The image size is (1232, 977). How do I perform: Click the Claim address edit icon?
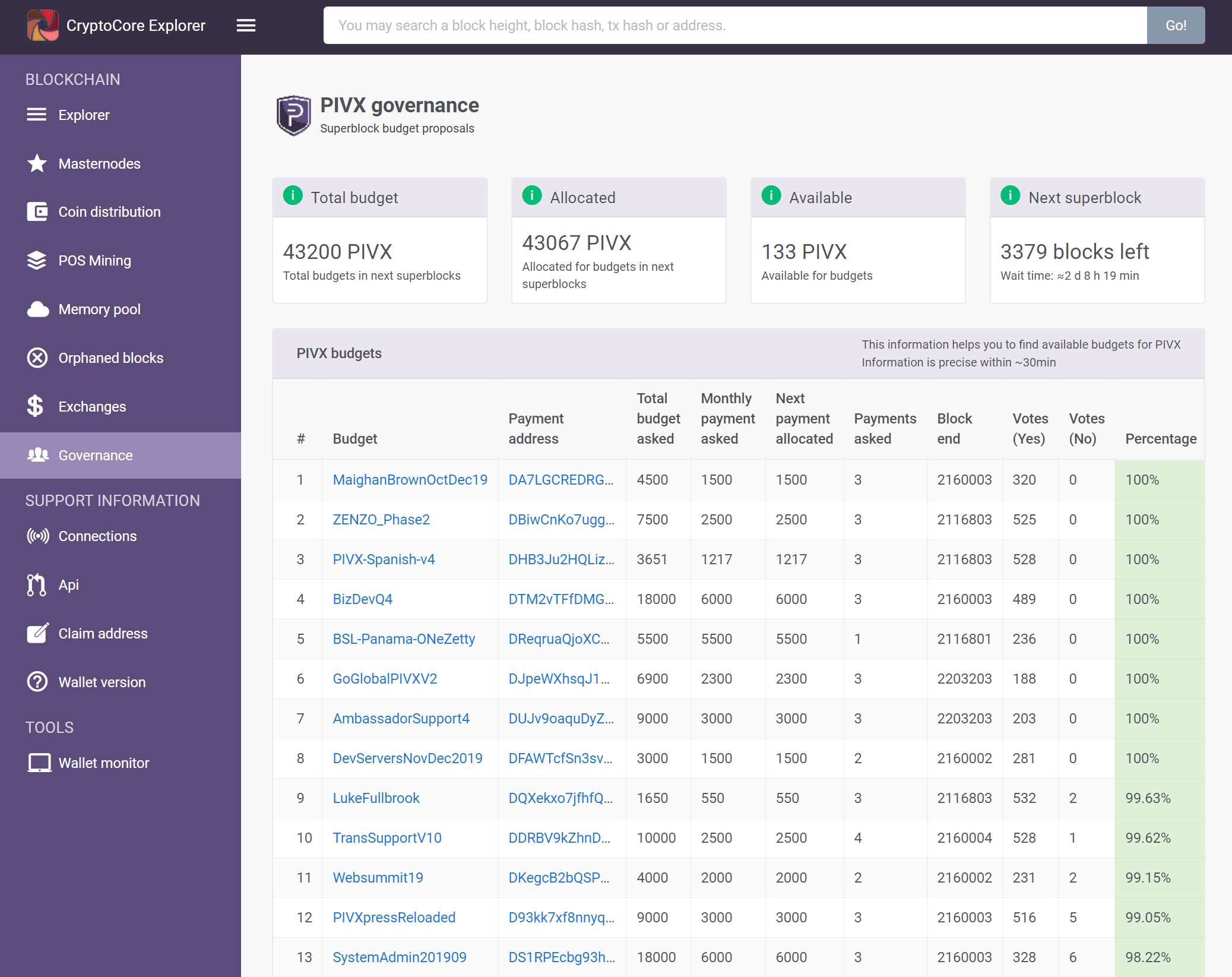click(38, 633)
